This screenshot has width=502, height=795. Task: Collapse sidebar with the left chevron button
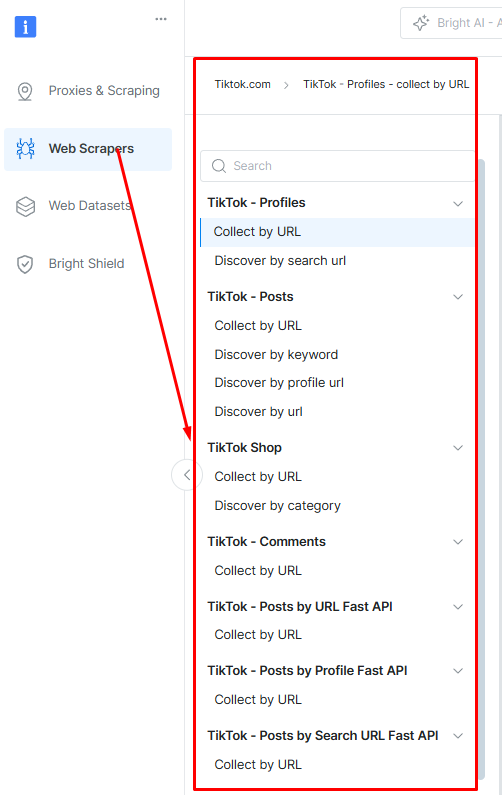[187, 475]
